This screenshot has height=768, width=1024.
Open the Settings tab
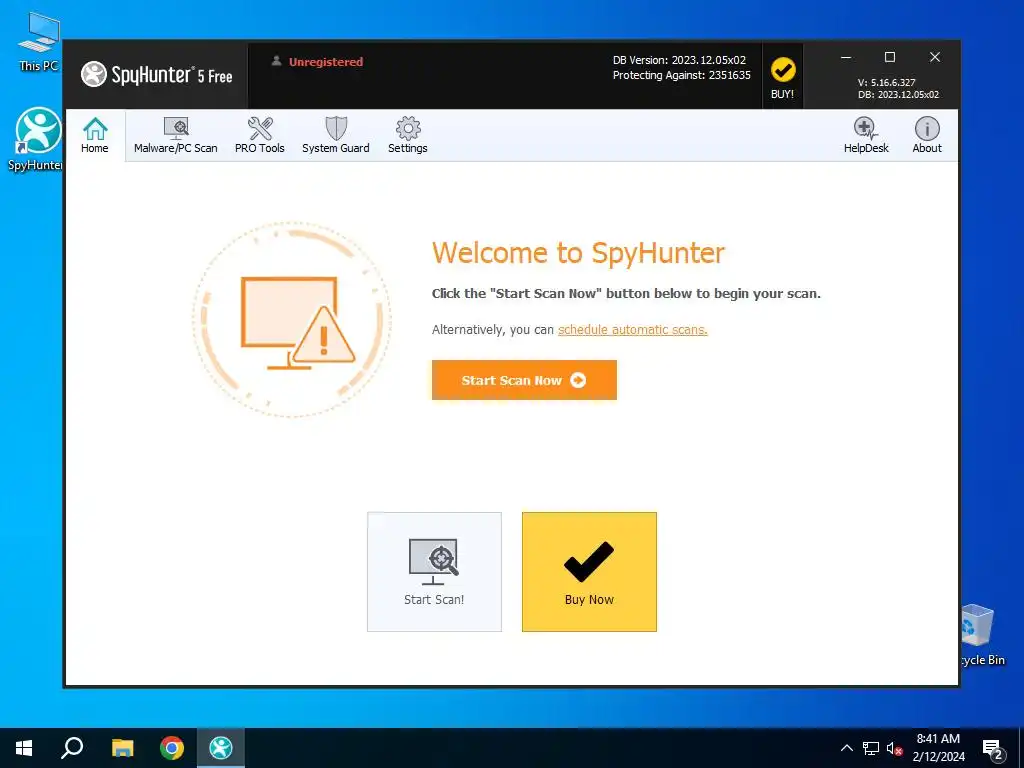[408, 135]
